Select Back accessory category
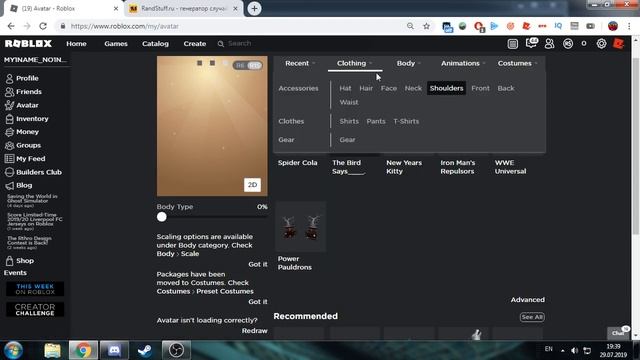 click(x=506, y=88)
